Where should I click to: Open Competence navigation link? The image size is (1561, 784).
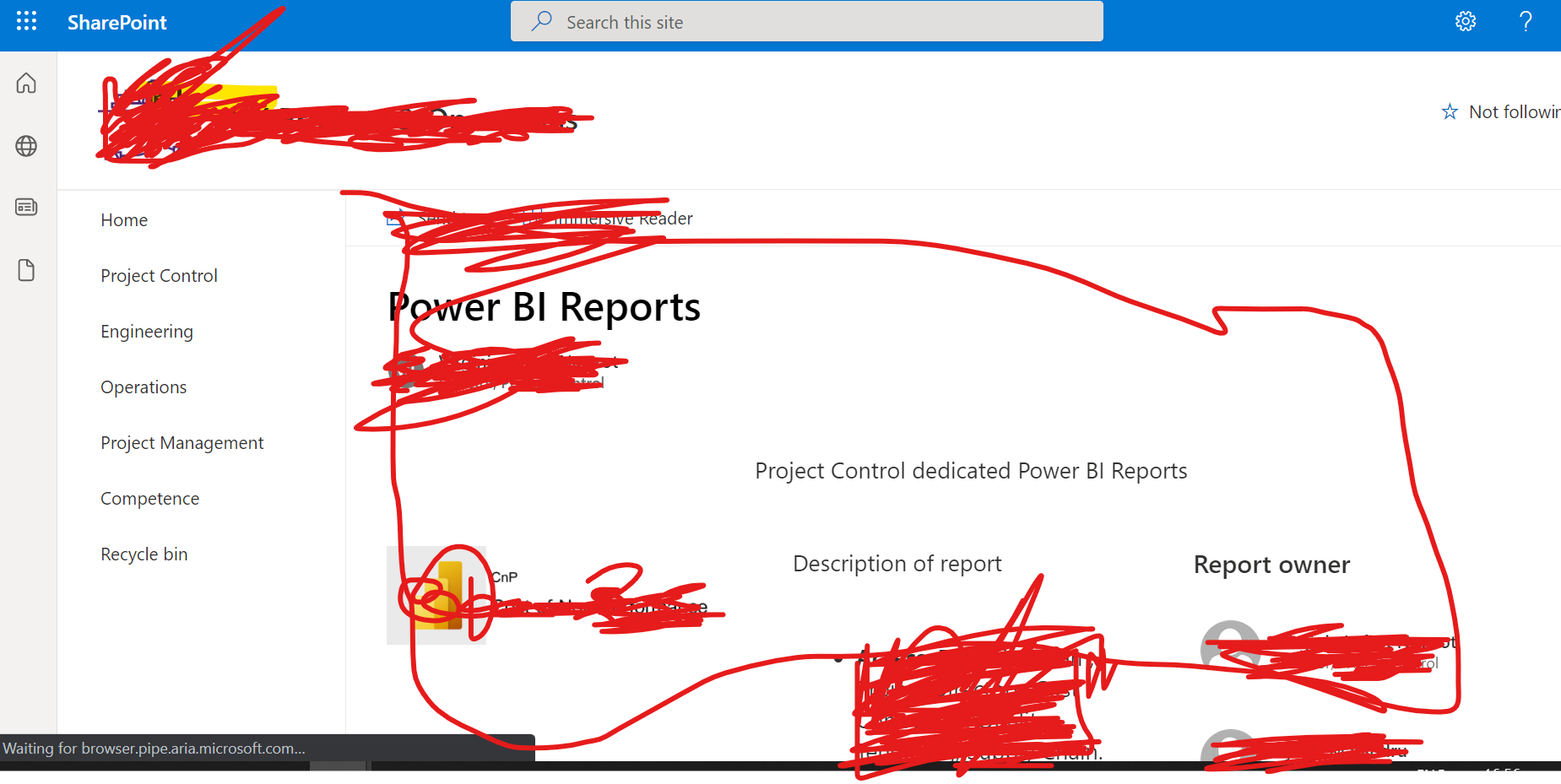click(149, 499)
